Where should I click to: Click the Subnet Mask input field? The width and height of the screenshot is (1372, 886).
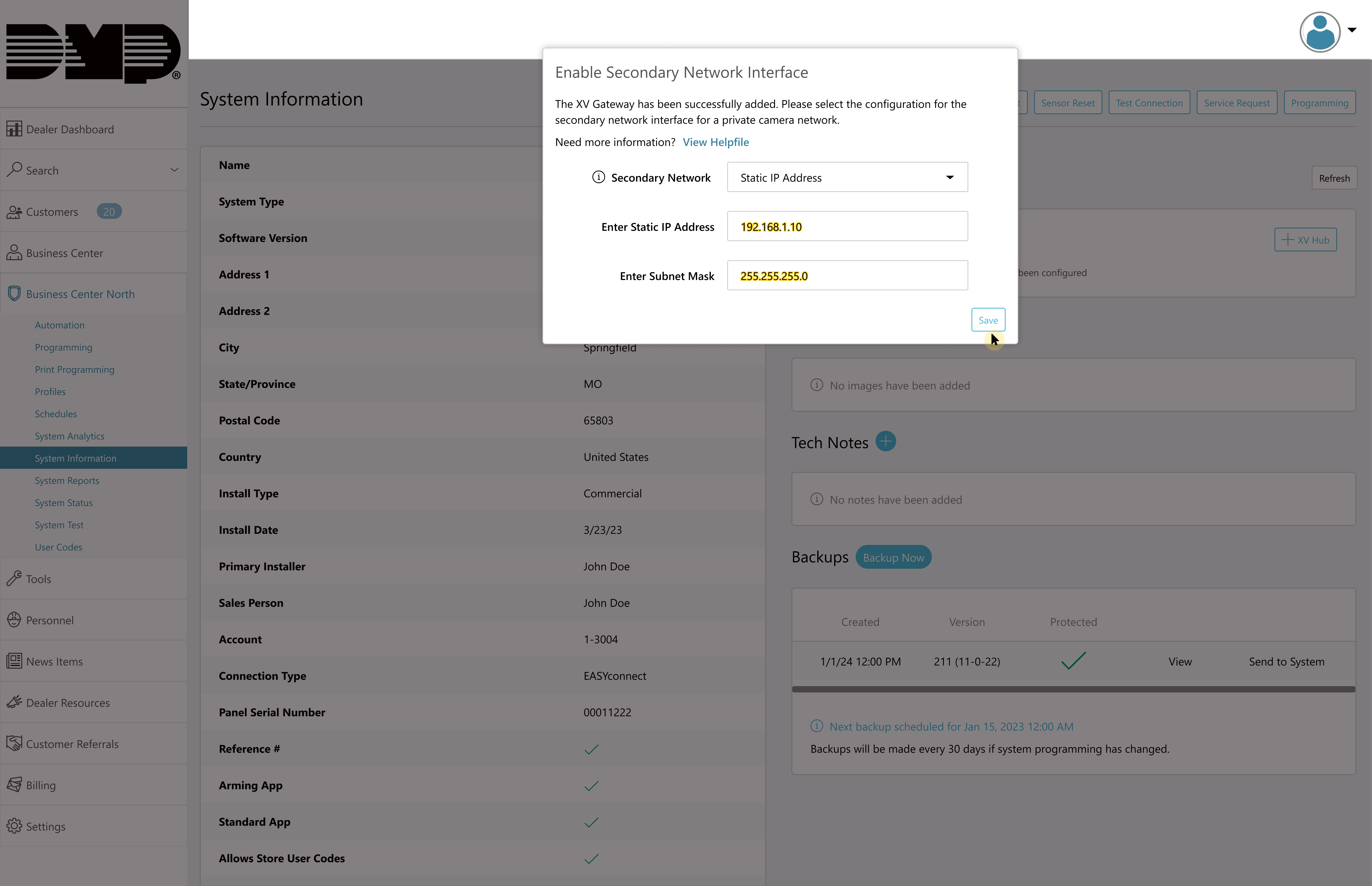coord(847,276)
